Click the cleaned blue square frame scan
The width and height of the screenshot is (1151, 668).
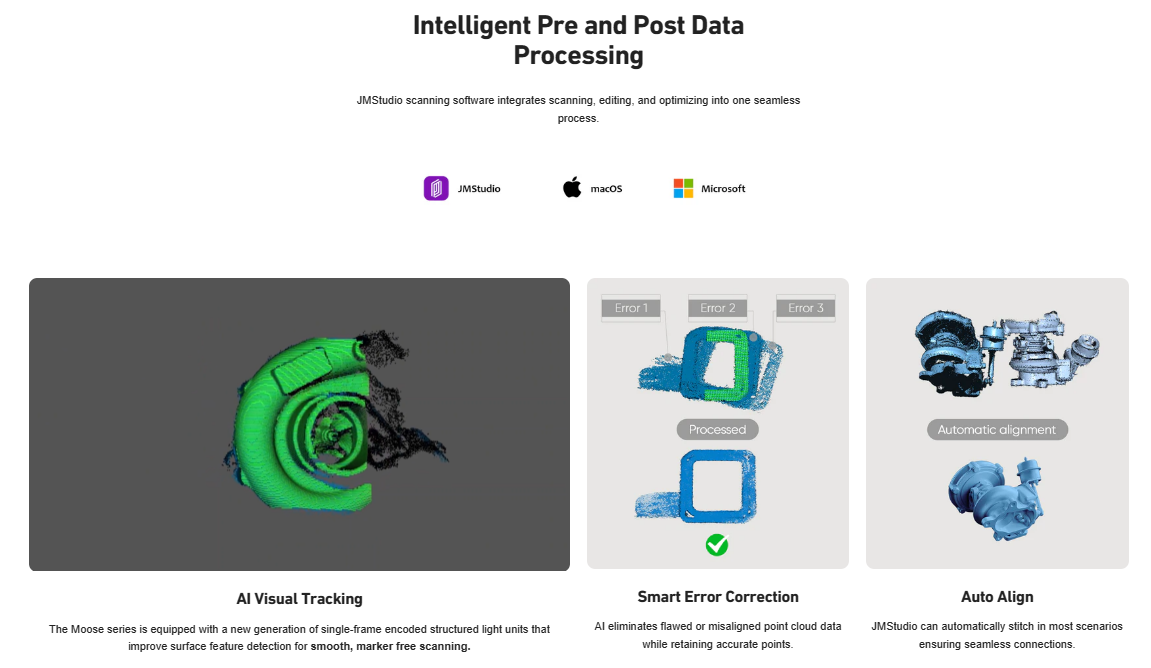[697, 487]
